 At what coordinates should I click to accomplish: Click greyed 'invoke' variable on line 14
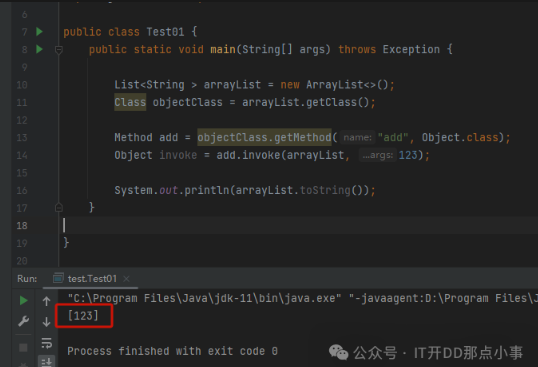point(178,155)
